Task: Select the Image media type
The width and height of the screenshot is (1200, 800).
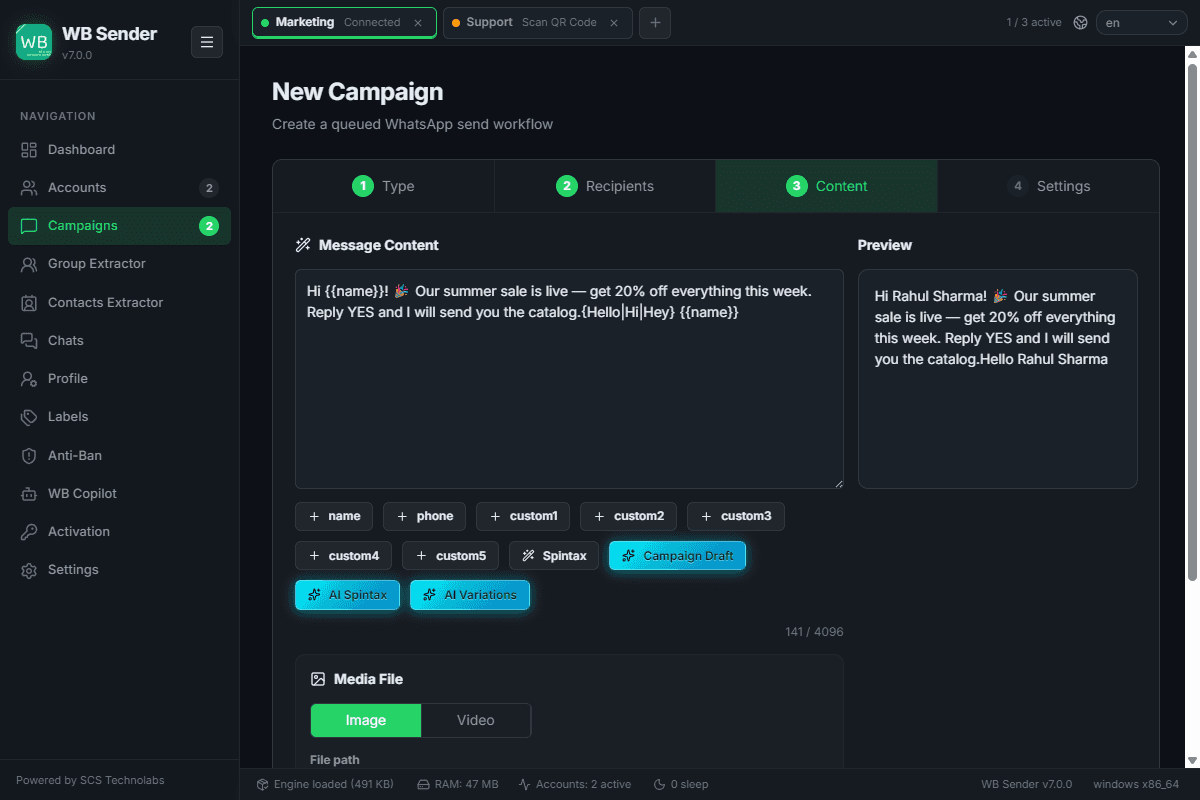Action: pyautogui.click(x=366, y=720)
